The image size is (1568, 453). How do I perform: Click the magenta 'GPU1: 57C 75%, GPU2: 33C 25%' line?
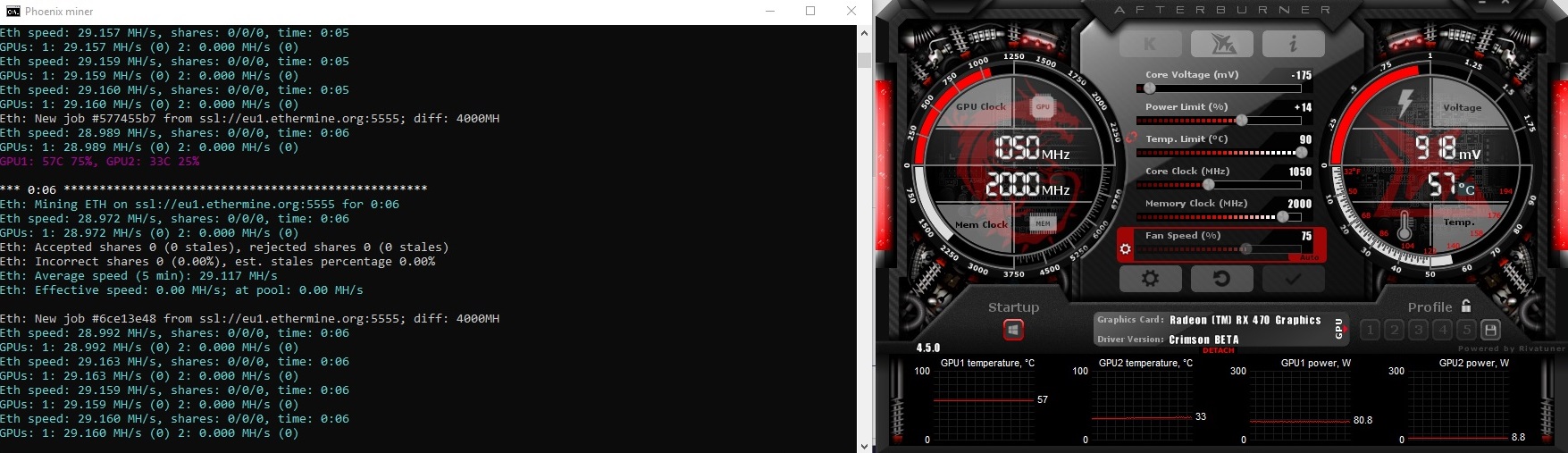99,162
